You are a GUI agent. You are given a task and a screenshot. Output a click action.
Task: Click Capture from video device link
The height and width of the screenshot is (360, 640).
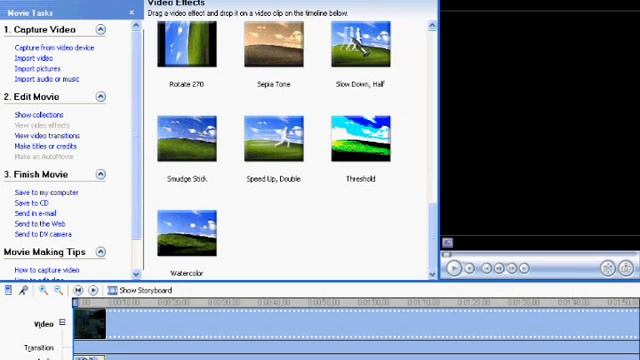click(54, 48)
